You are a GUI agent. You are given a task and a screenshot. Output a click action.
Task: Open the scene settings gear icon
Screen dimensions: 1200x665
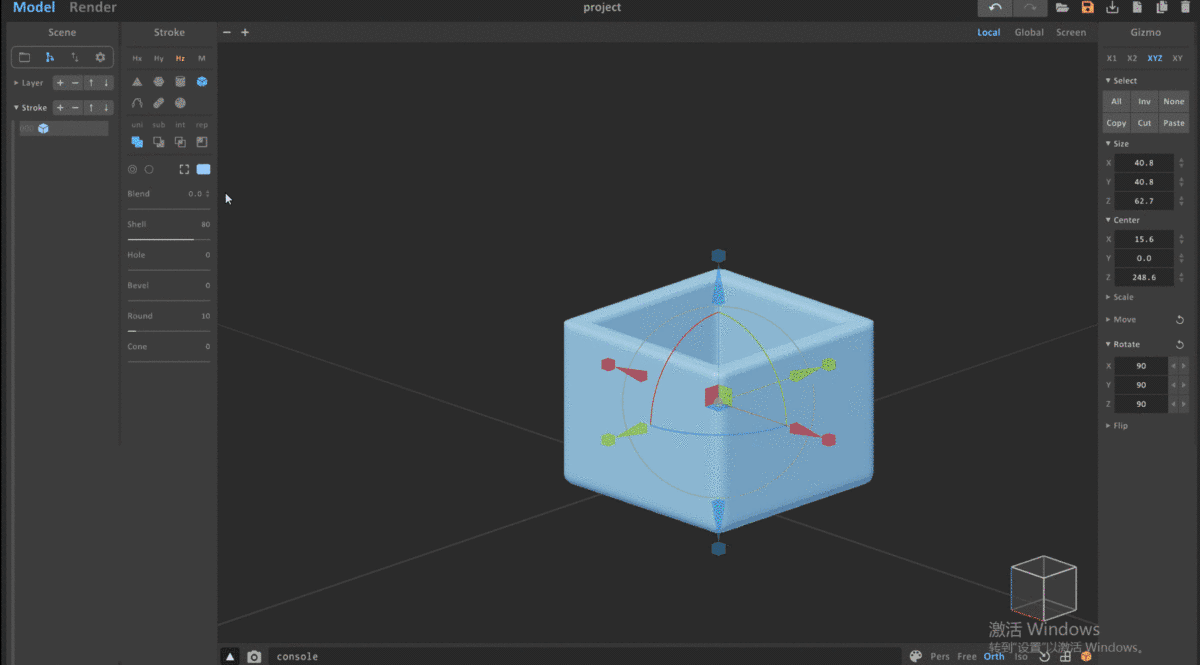100,57
